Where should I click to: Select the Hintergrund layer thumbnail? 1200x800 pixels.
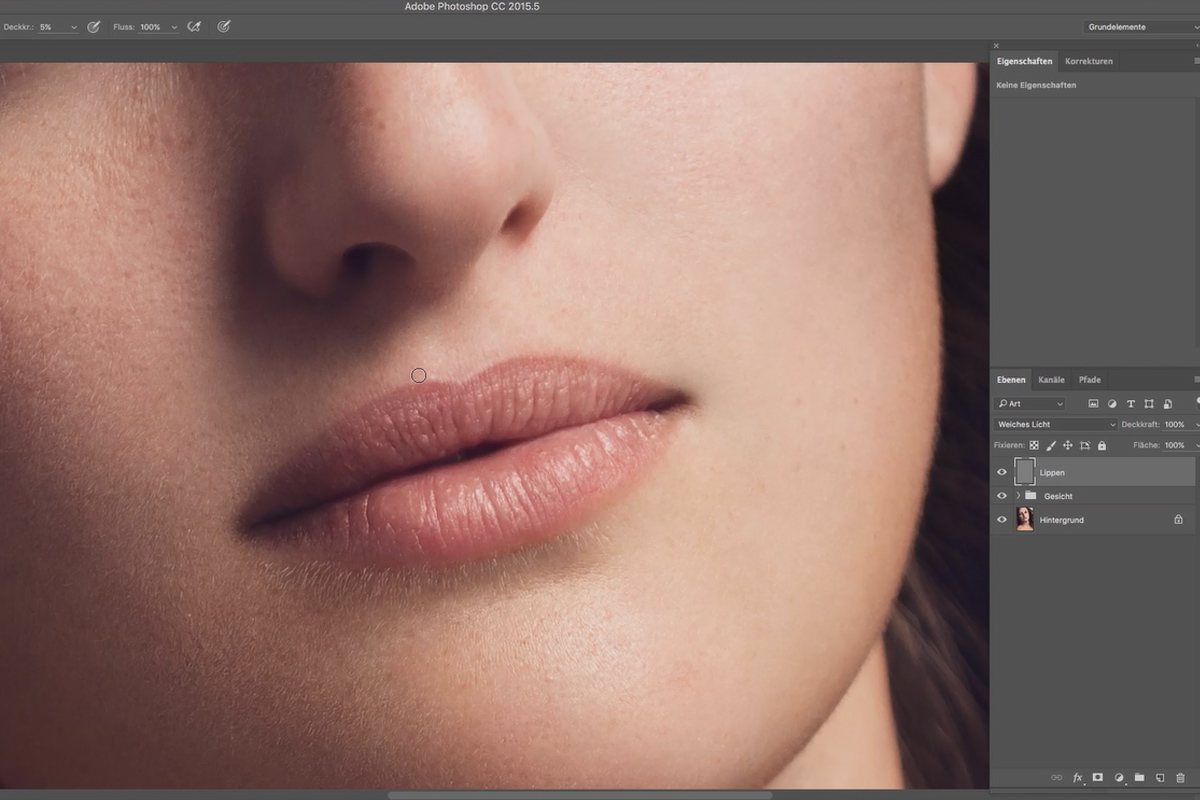(x=1025, y=520)
